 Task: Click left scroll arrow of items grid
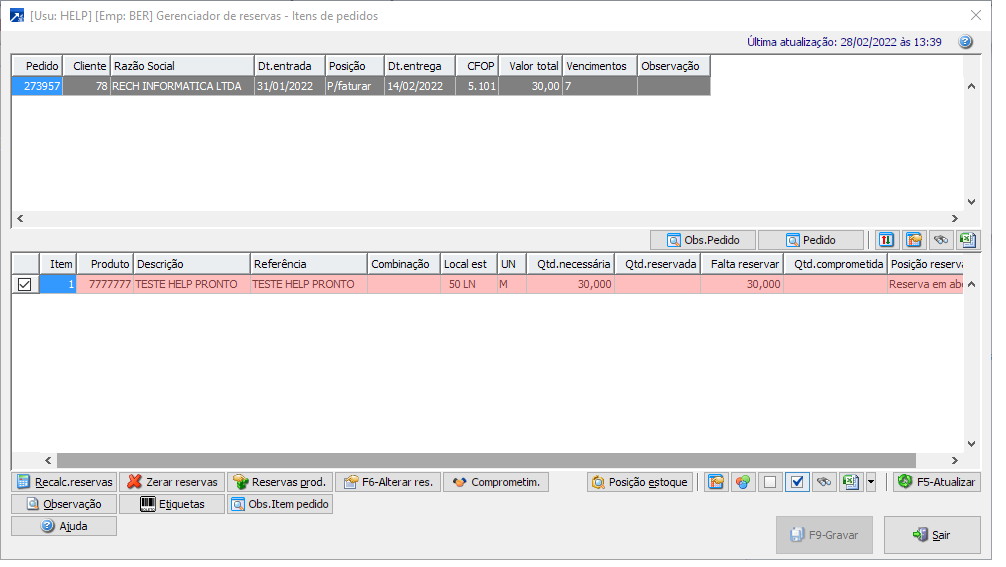pyautogui.click(x=48, y=461)
